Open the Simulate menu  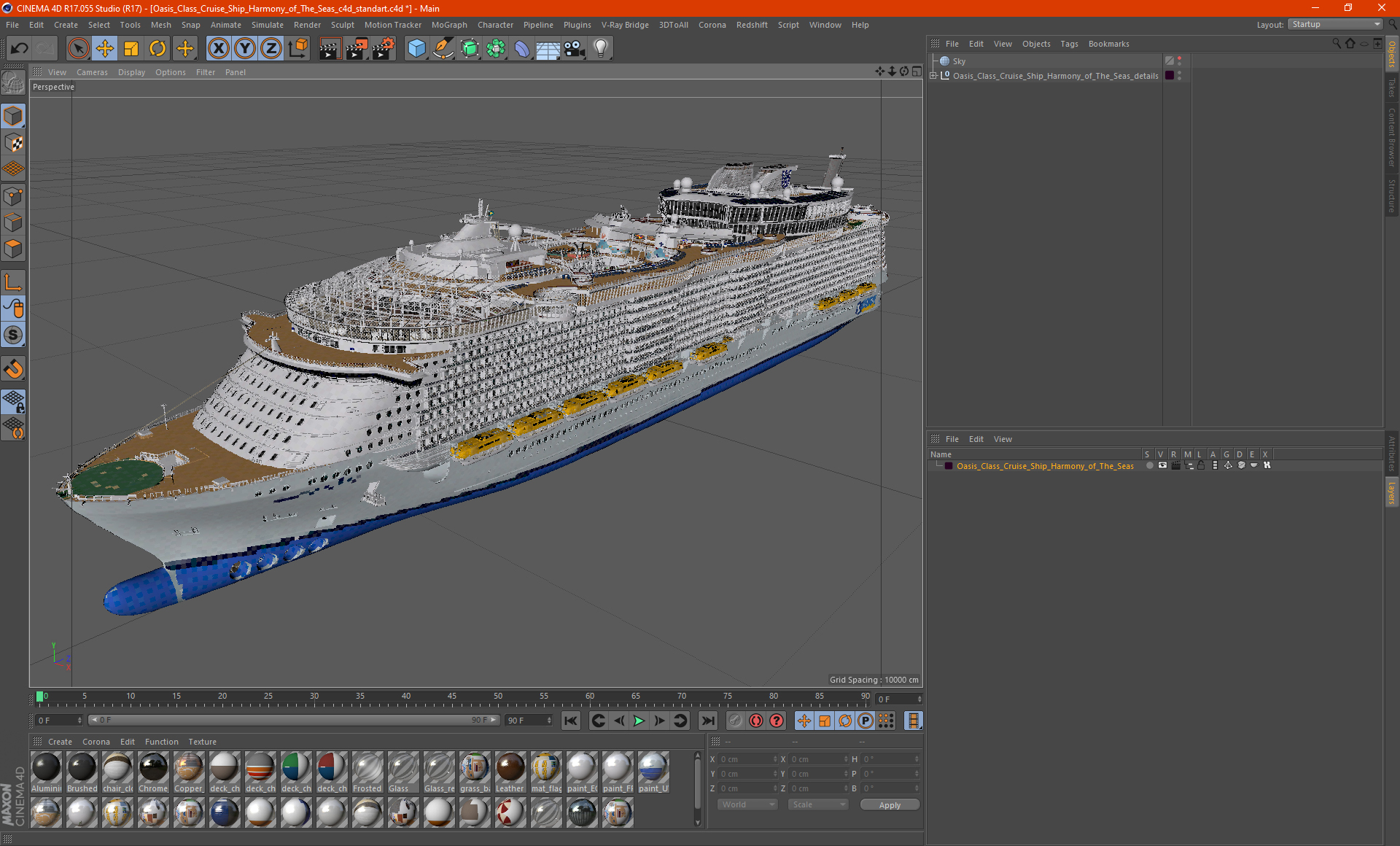click(x=267, y=25)
